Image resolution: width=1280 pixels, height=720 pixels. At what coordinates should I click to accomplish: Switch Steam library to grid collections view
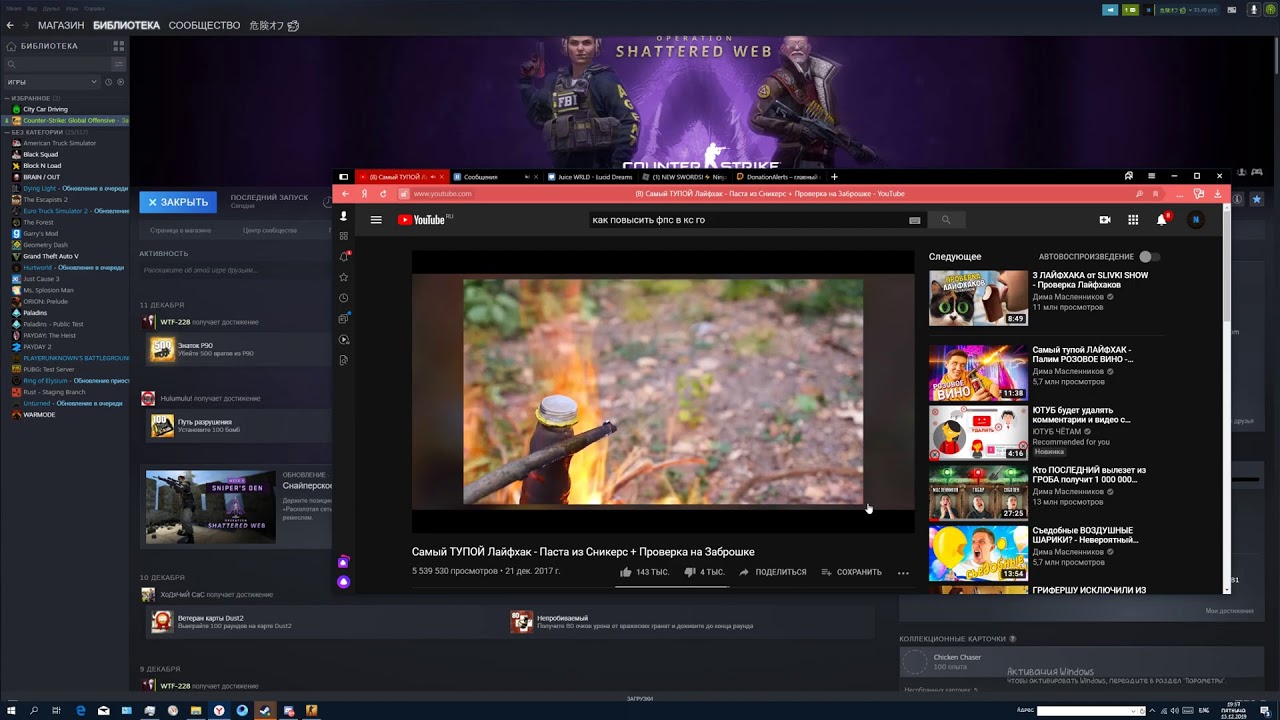pyautogui.click(x=118, y=46)
